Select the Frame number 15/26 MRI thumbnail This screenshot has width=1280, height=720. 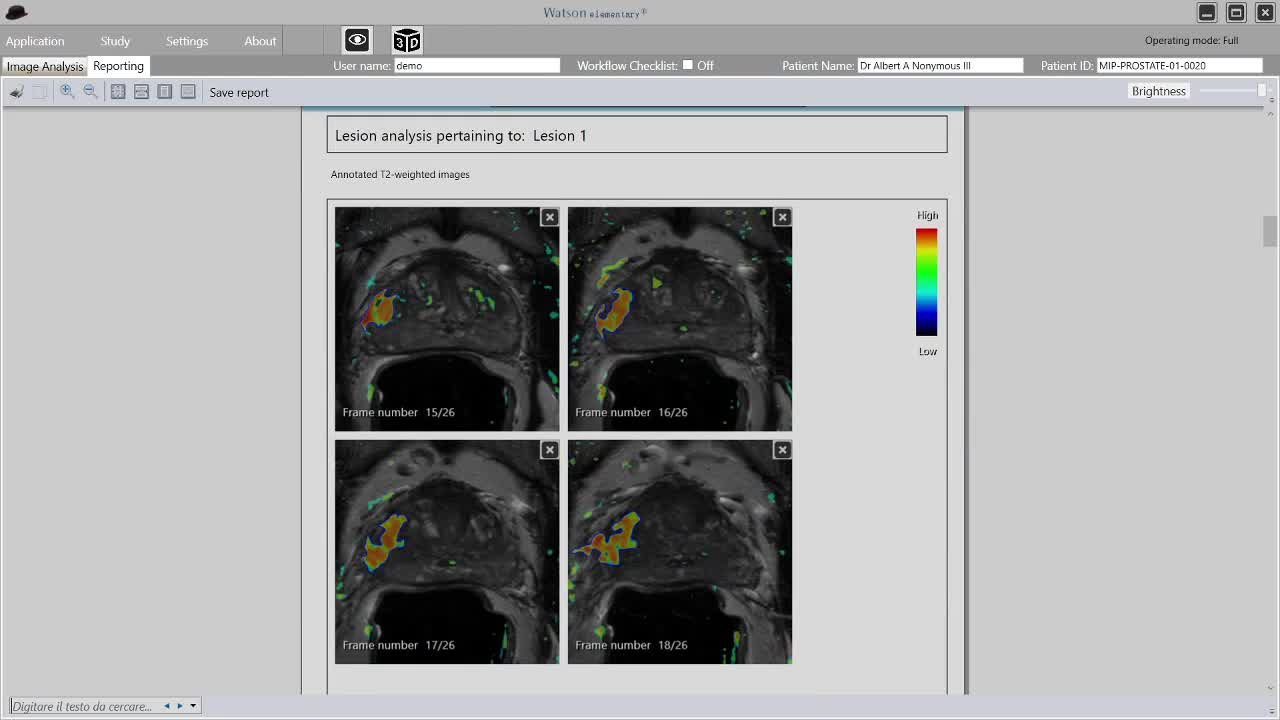coord(447,319)
